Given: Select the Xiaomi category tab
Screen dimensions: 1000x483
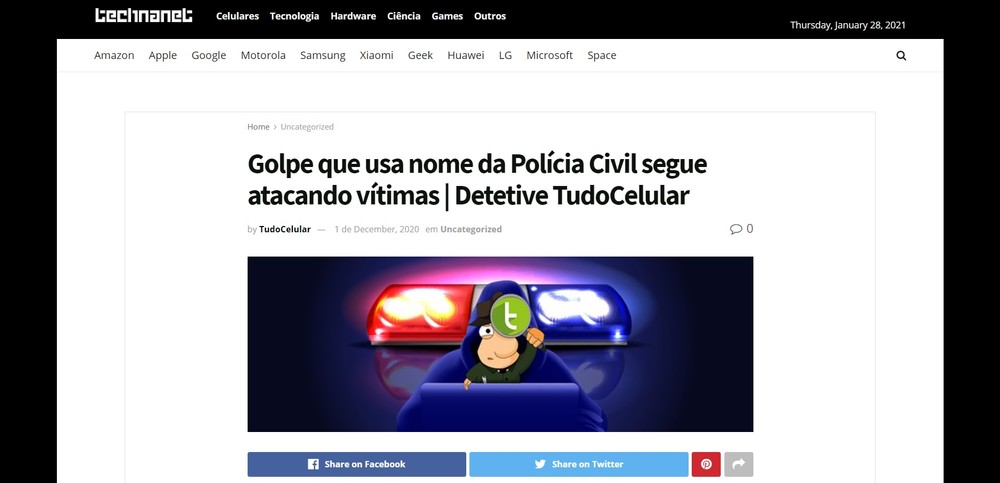Looking at the screenshot, I should click(x=376, y=56).
